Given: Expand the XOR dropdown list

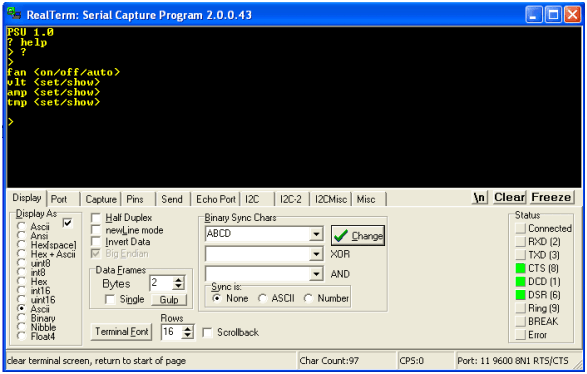Looking at the screenshot, I should click(x=316, y=254).
